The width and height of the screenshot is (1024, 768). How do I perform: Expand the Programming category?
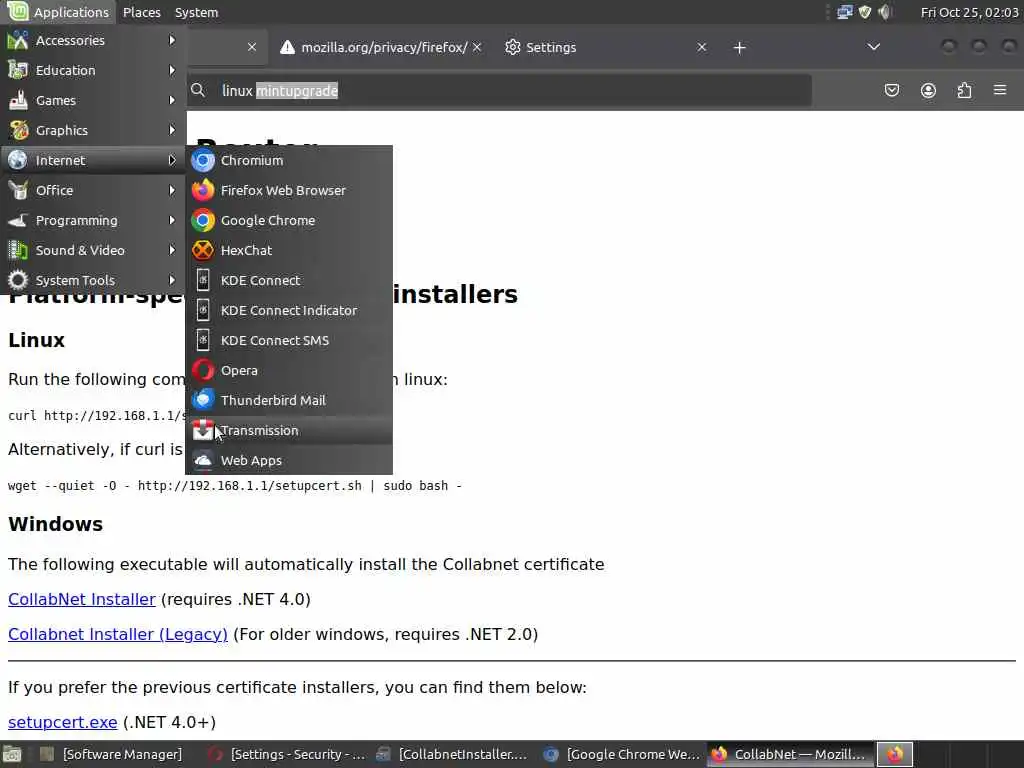pos(93,220)
